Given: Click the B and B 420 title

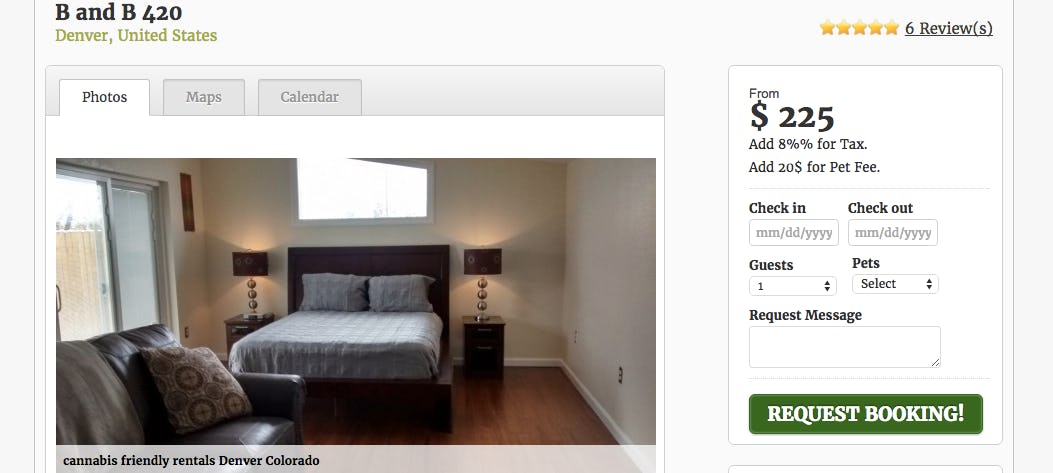Looking at the screenshot, I should pyautogui.click(x=118, y=12).
